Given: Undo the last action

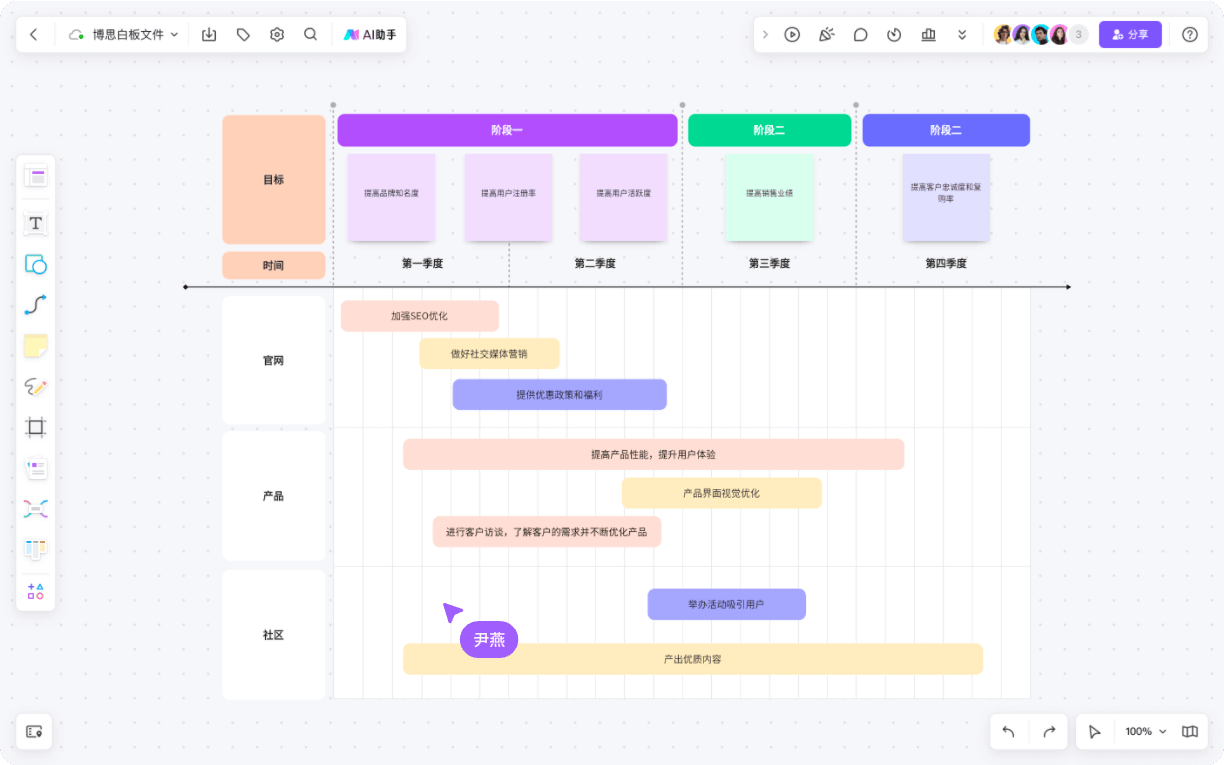Looking at the screenshot, I should [x=1008, y=731].
